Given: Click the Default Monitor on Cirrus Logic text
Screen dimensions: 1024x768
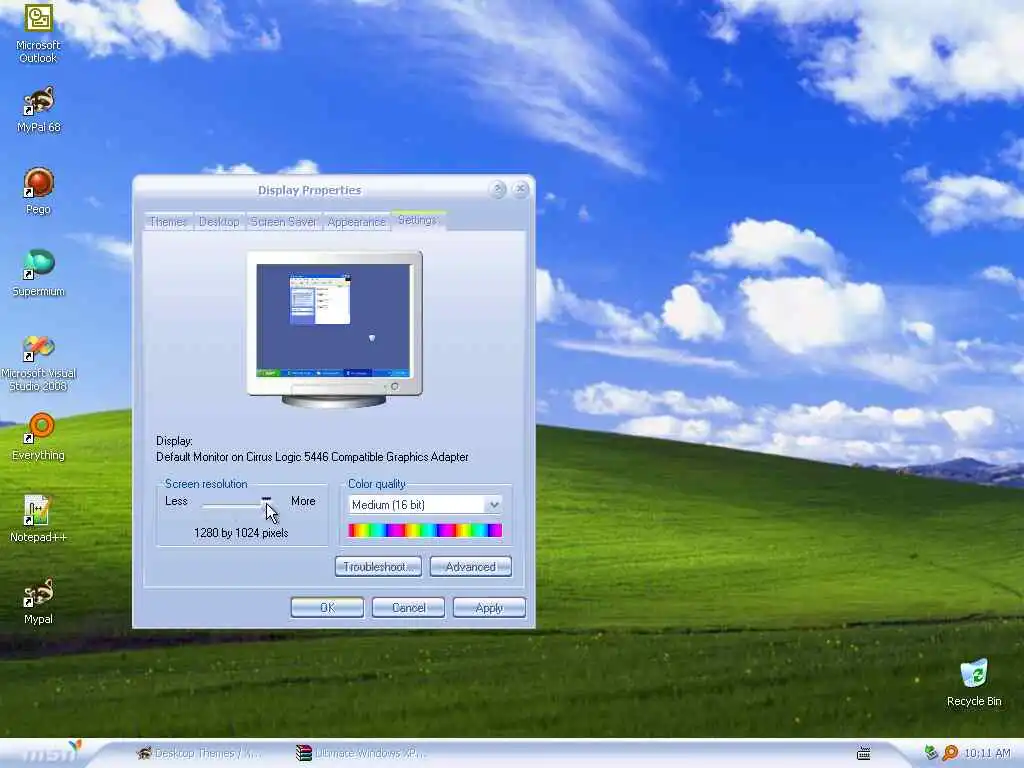Looking at the screenshot, I should point(312,456).
